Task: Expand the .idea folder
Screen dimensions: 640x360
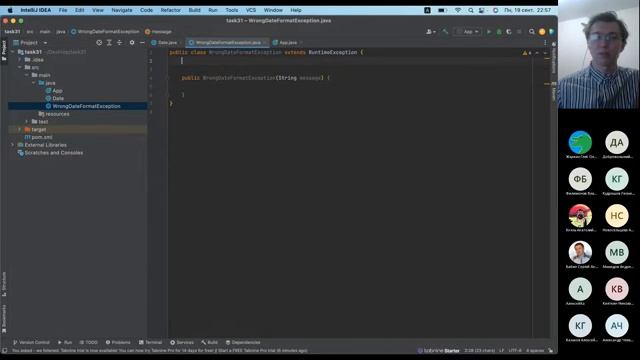Action: pyautogui.click(x=20, y=60)
